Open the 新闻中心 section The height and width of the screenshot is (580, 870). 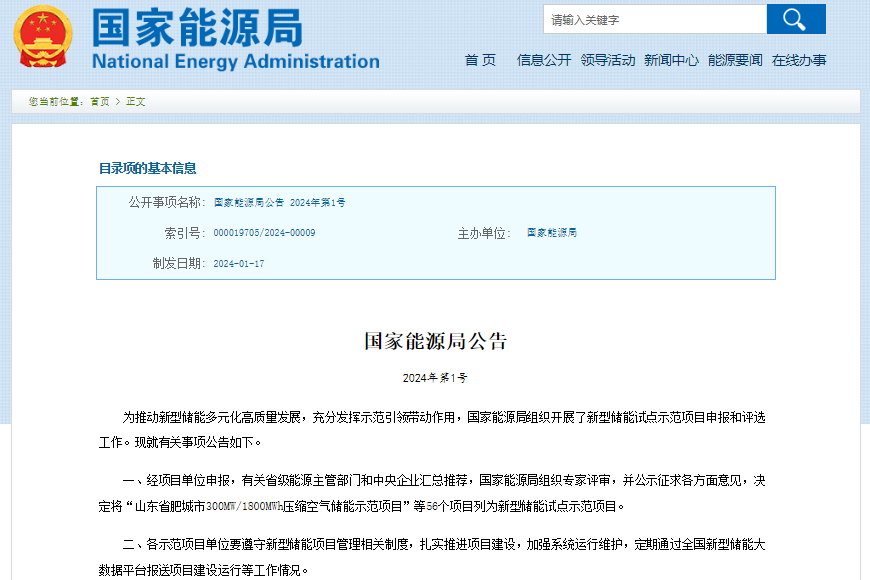click(671, 60)
